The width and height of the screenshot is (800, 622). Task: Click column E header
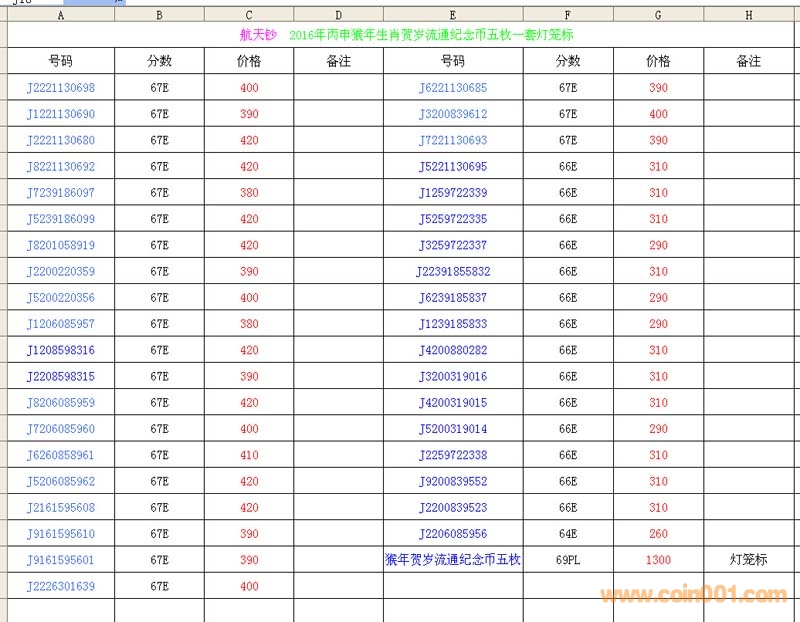click(x=453, y=15)
